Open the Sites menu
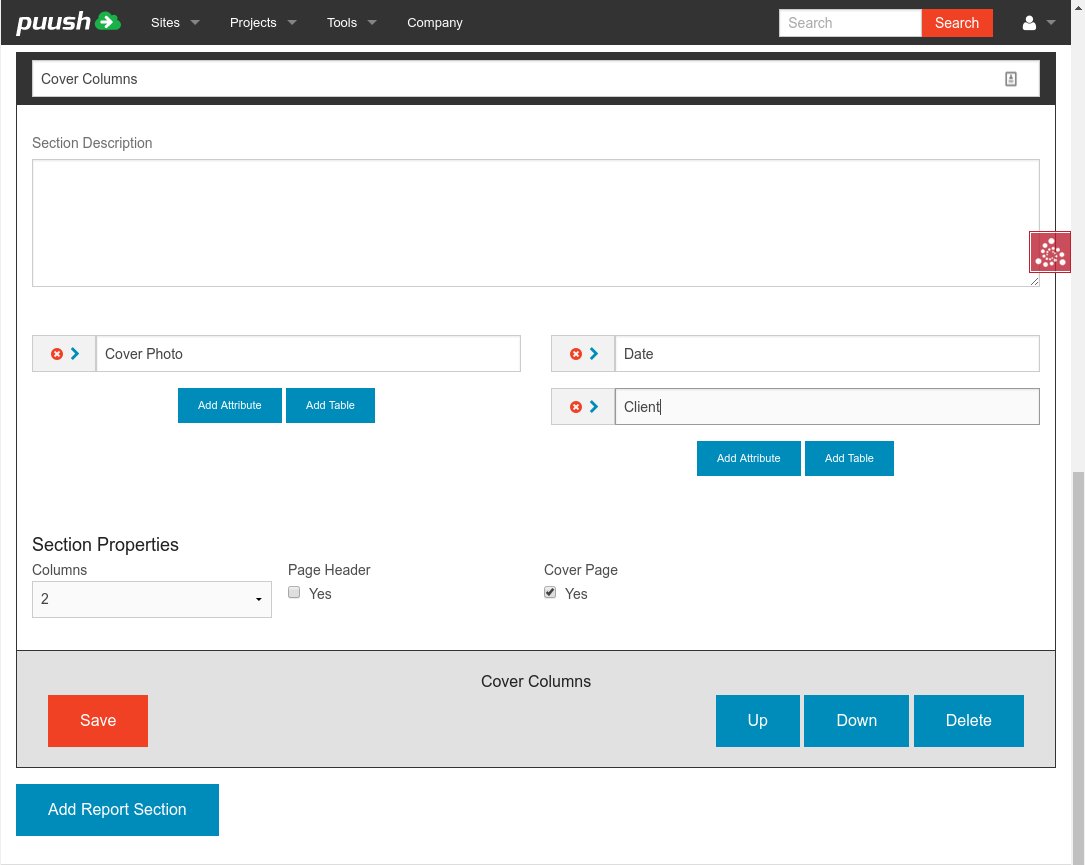The height and width of the screenshot is (865, 1085). [175, 22]
